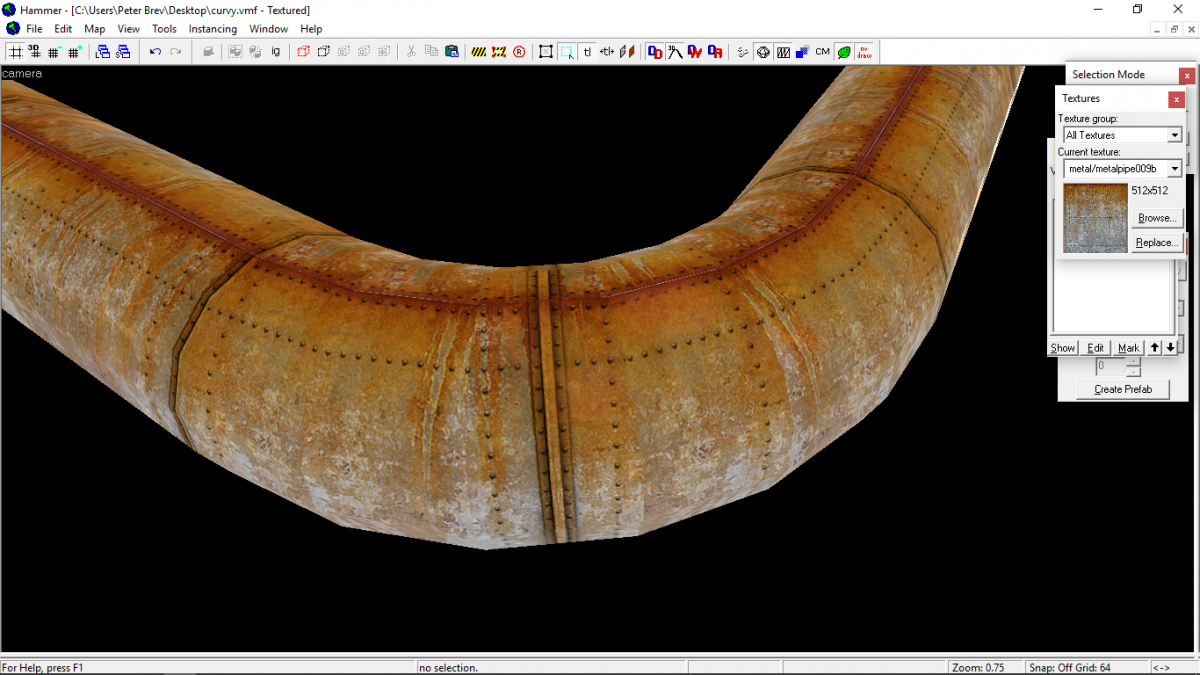Toggle the ignore groups option
The height and width of the screenshot is (675, 1200).
pos(274,51)
